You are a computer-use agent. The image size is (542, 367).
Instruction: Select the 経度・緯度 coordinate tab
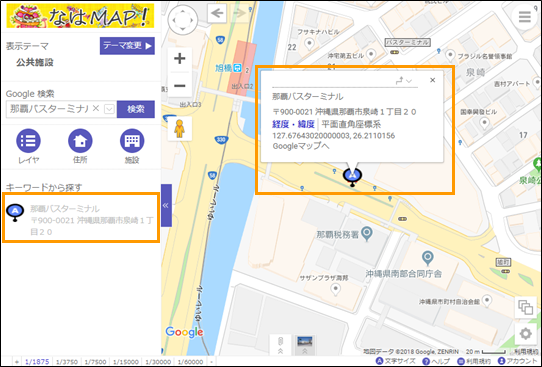(x=293, y=124)
